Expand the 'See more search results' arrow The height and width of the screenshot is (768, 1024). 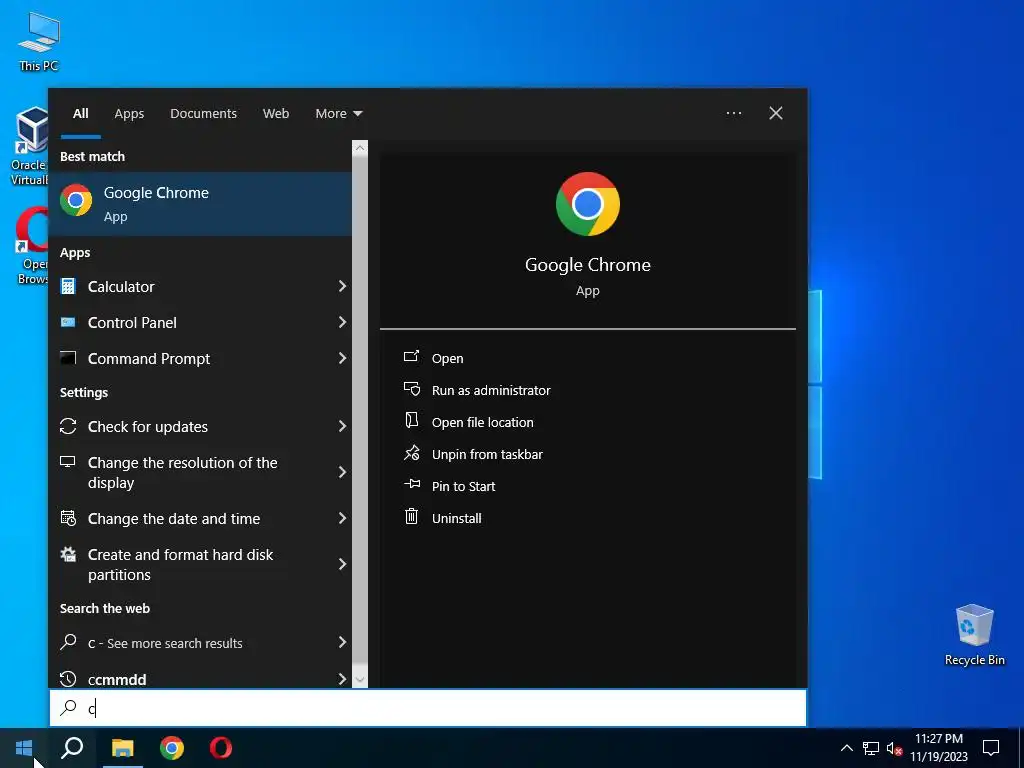point(342,642)
